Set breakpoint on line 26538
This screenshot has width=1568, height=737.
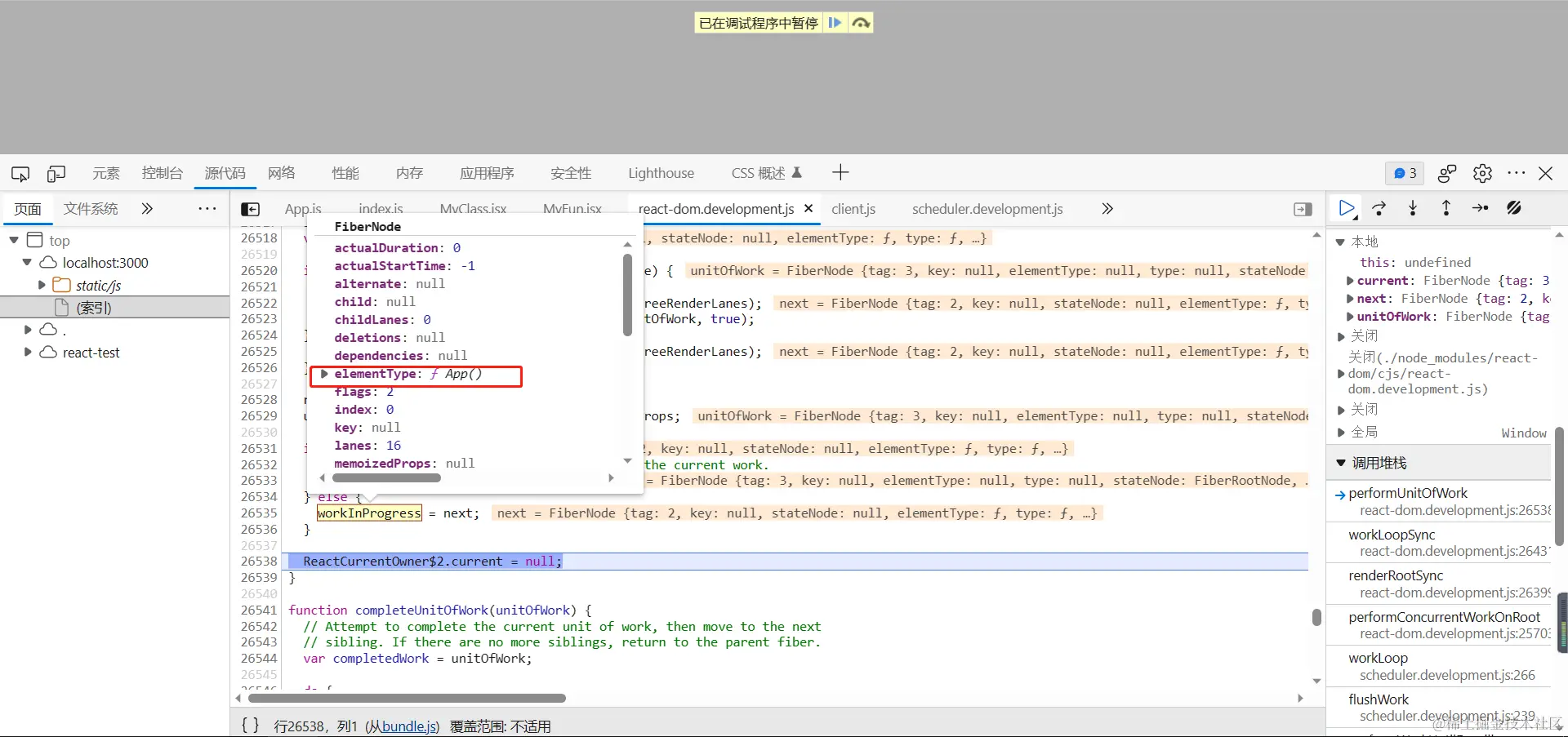click(x=259, y=562)
